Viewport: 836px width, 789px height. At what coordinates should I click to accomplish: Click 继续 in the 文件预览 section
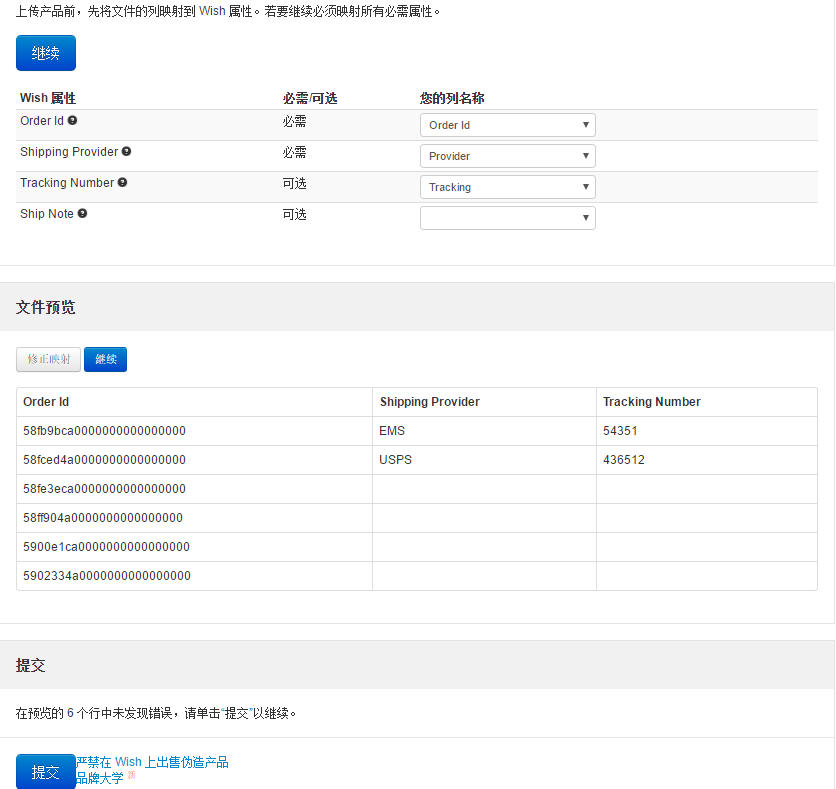(x=104, y=359)
